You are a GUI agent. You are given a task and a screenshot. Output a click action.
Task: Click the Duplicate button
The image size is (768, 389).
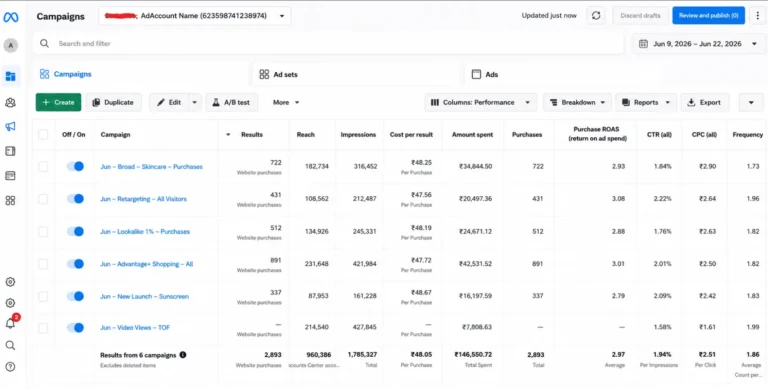114,102
